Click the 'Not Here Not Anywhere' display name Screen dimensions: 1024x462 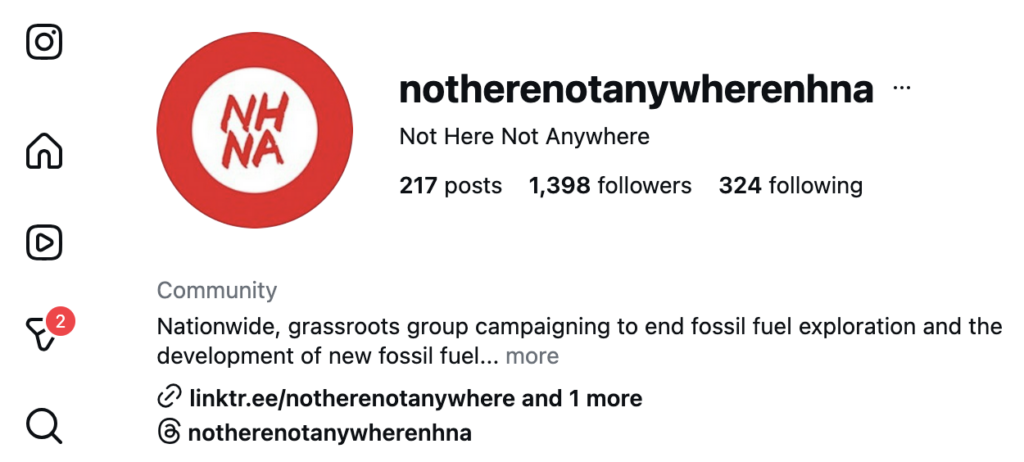pos(524,136)
